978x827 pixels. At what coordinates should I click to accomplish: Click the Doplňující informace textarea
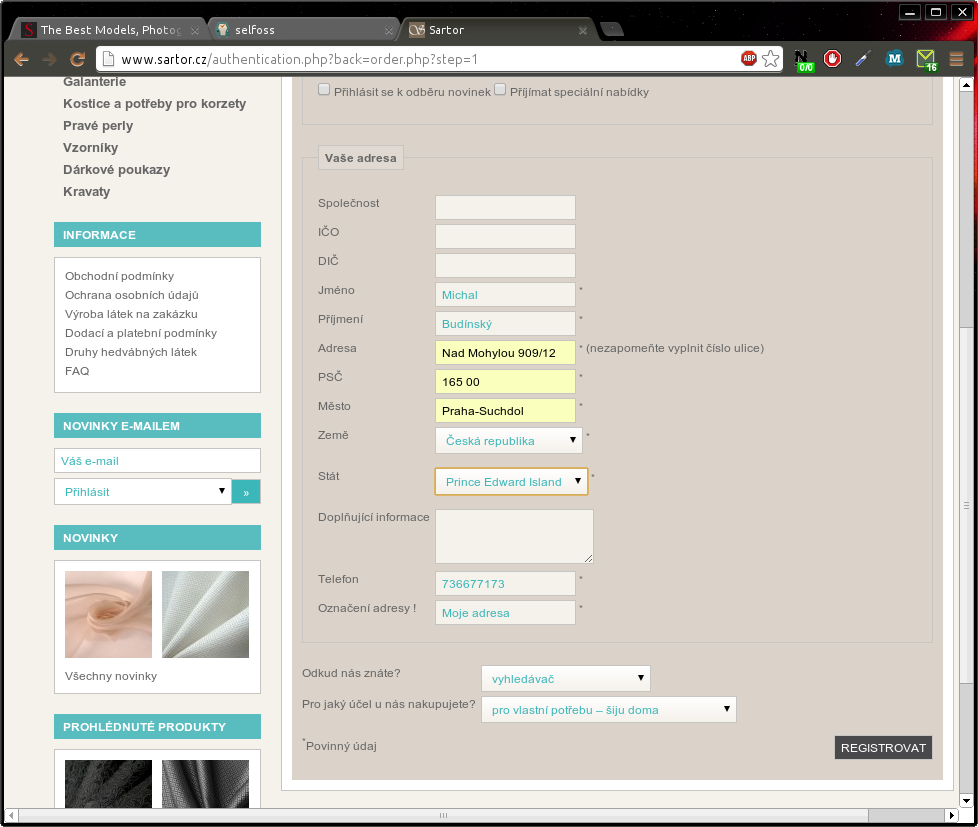click(515, 536)
